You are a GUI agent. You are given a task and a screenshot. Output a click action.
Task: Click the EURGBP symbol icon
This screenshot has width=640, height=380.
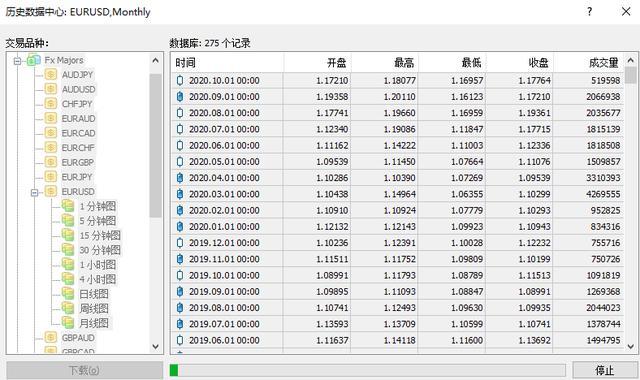51,162
